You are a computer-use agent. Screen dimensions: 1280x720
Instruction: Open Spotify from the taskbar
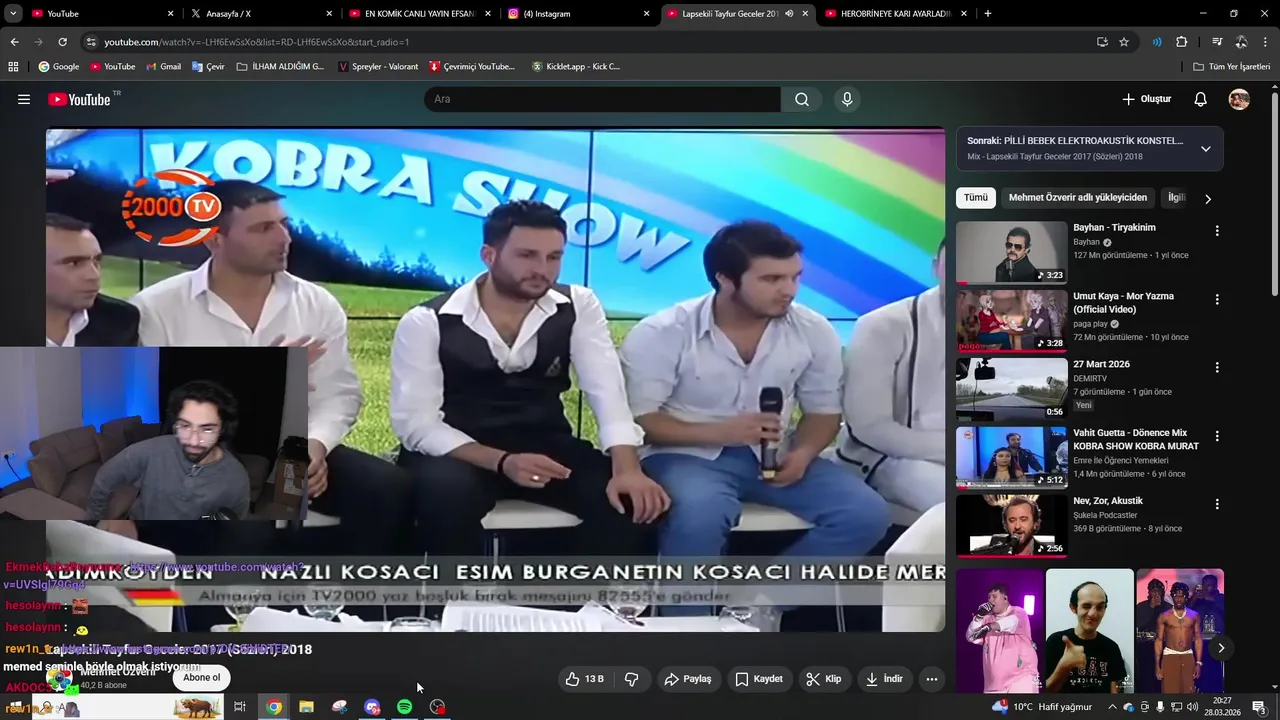pos(404,707)
